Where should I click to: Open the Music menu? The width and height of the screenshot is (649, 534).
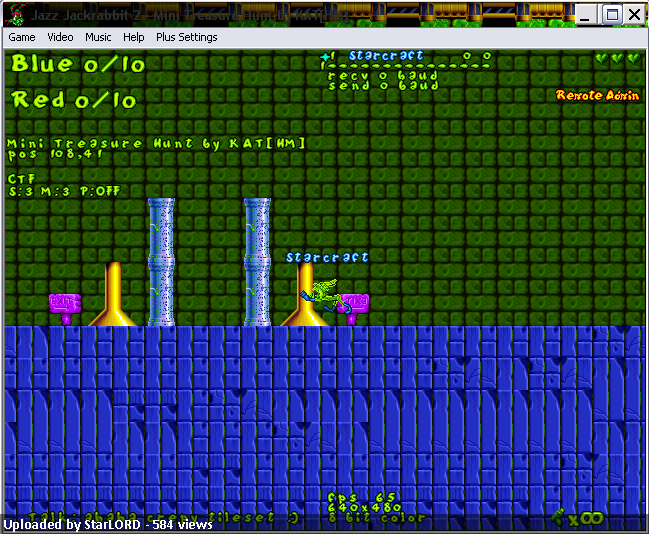pyautogui.click(x=98, y=37)
